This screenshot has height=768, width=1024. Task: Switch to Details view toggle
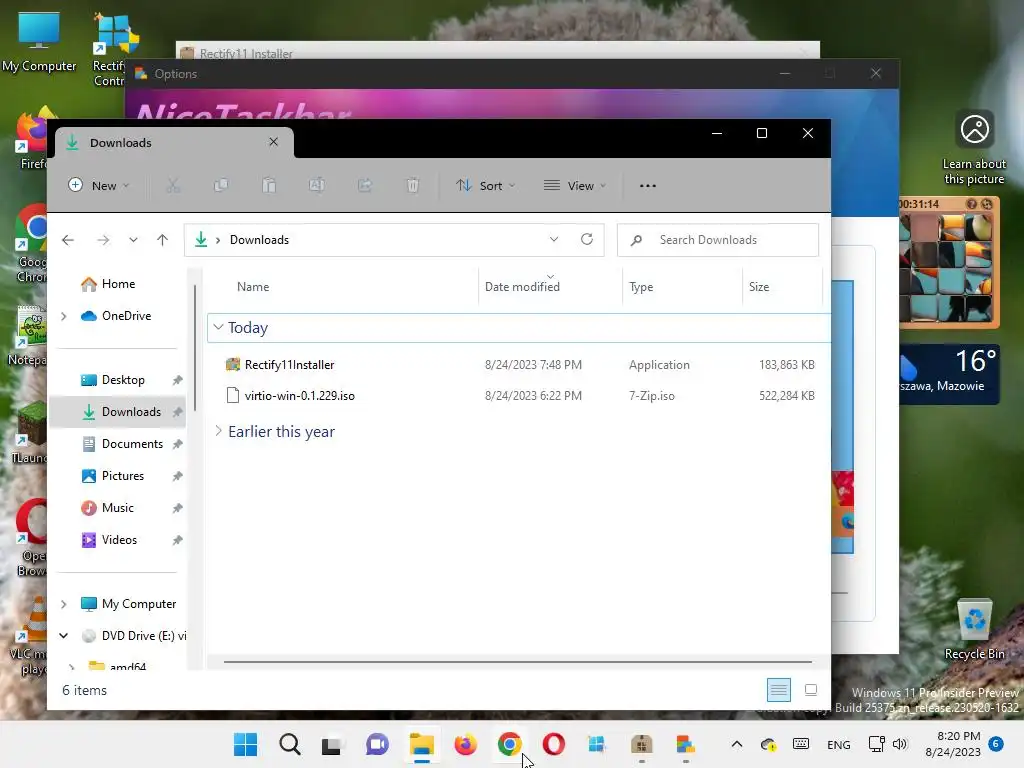778,690
